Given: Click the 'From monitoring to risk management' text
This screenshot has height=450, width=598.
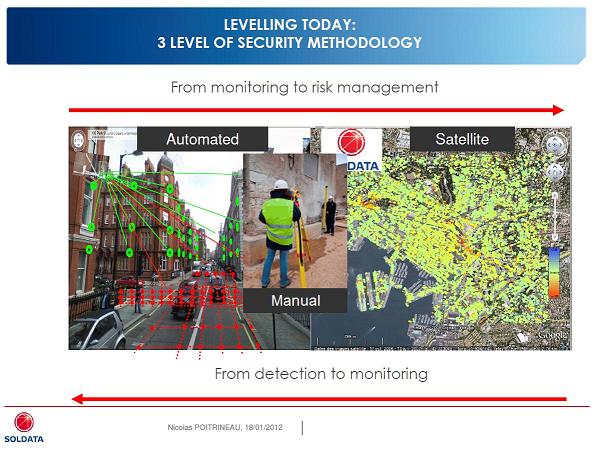Looking at the screenshot, I should pos(305,87).
